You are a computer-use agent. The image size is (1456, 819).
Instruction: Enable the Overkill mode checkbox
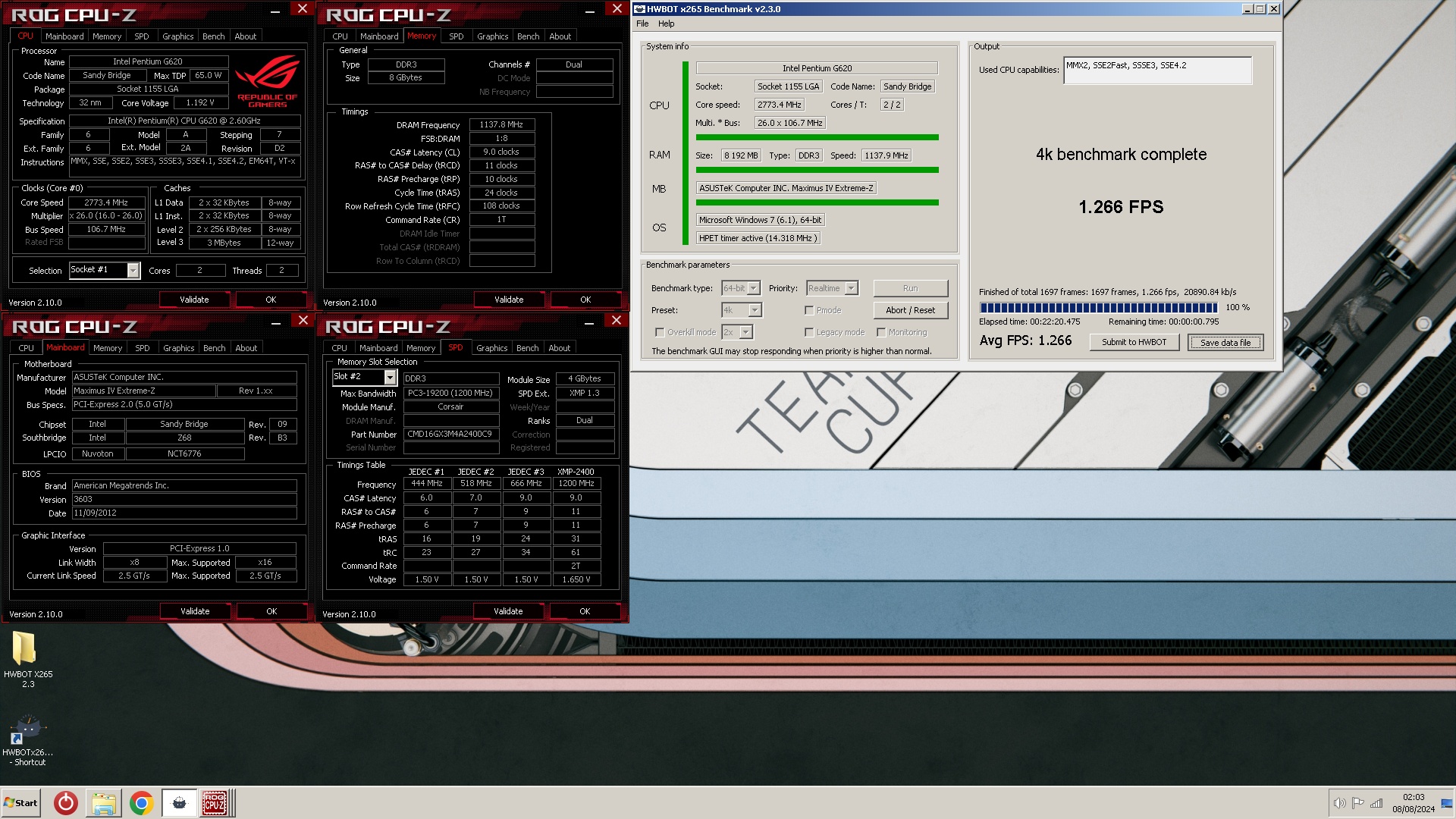[x=660, y=332]
